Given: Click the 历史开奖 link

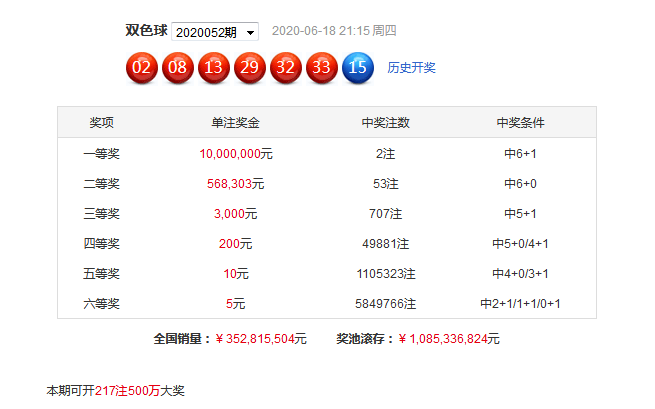Looking at the screenshot, I should pos(411,68).
